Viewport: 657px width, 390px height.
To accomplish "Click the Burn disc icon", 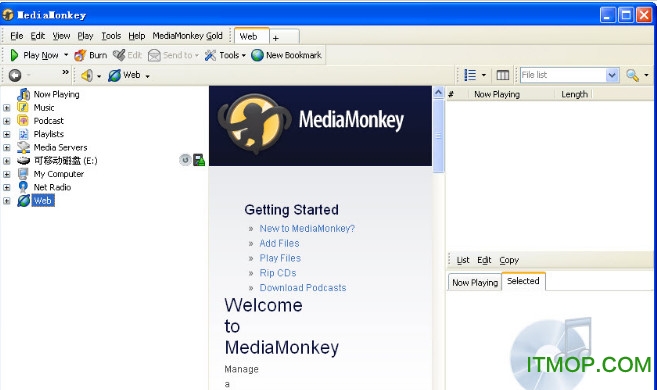I will (x=80, y=55).
